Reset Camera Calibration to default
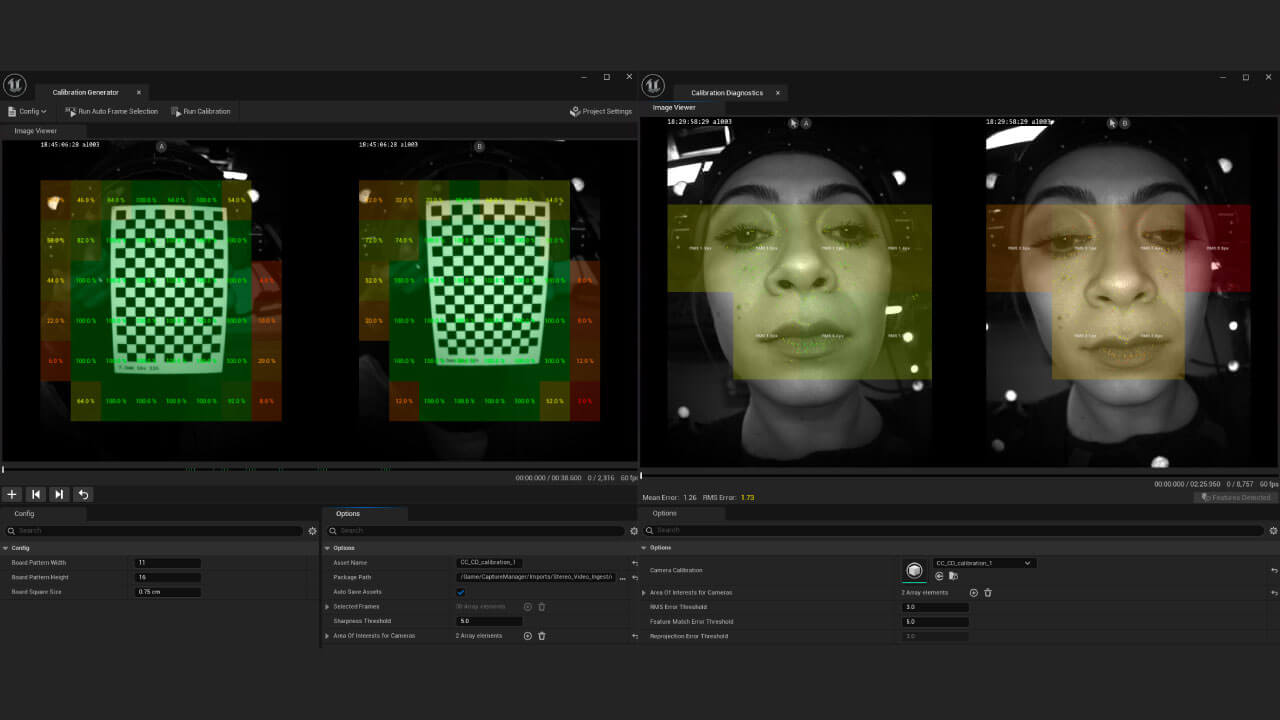The image size is (1280, 720). 1273,570
